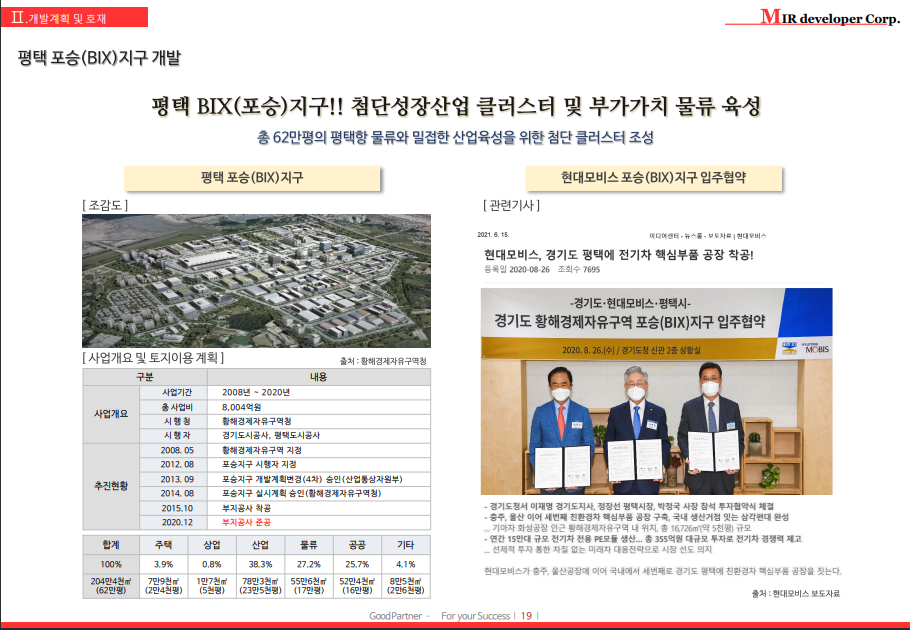Click the yellow label box '현대모비스 포승(BIX)지구 입주협약'
Screen dimensions: 910x630
[x=653, y=178]
